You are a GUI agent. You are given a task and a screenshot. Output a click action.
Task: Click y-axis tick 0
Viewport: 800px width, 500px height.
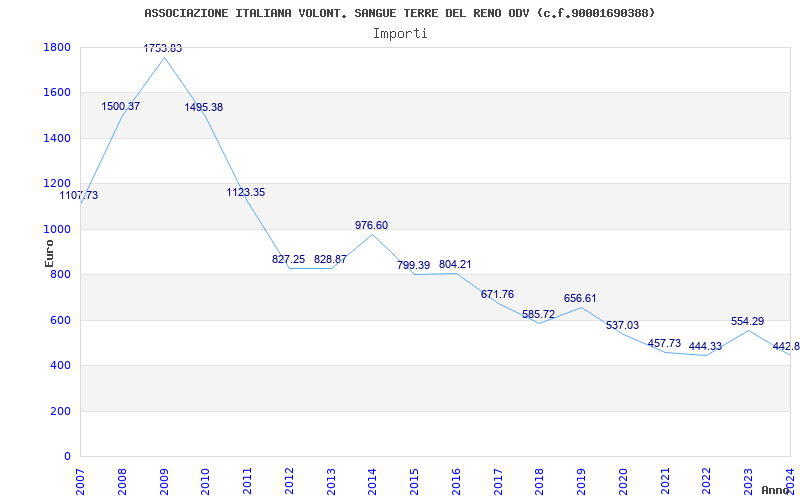[x=67, y=457]
